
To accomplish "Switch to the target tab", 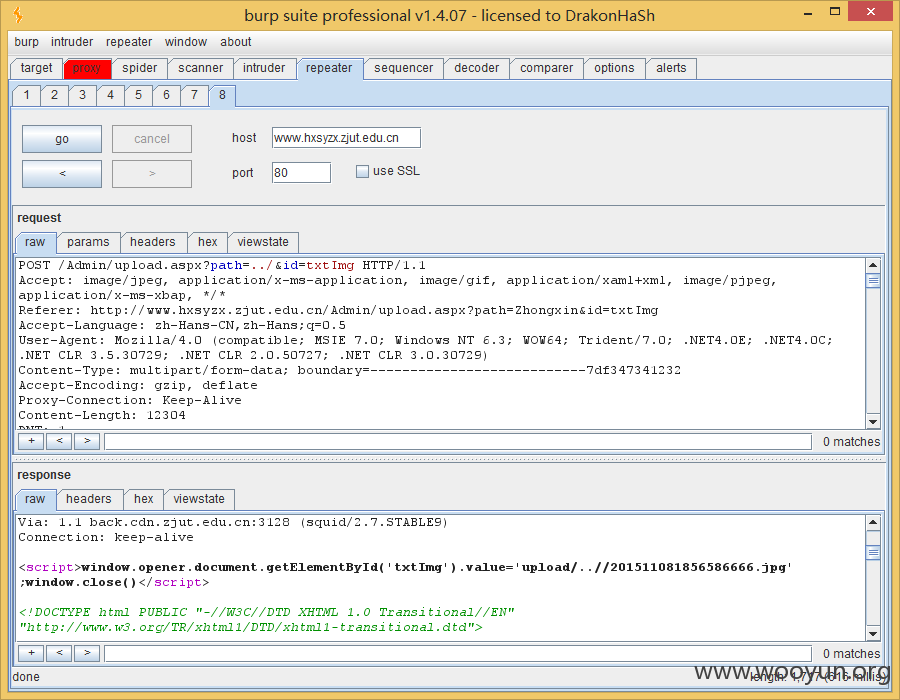I will point(36,68).
